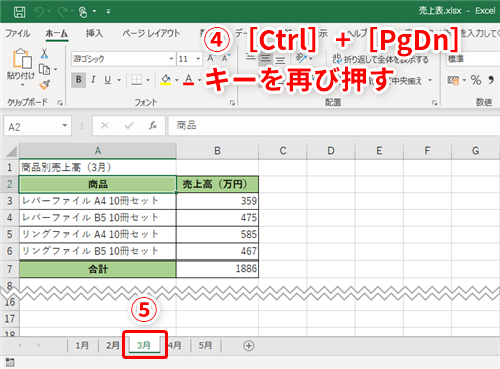This screenshot has width=500, height=369.
Task: Open the 標準 number format box
Action: pos(473,59)
